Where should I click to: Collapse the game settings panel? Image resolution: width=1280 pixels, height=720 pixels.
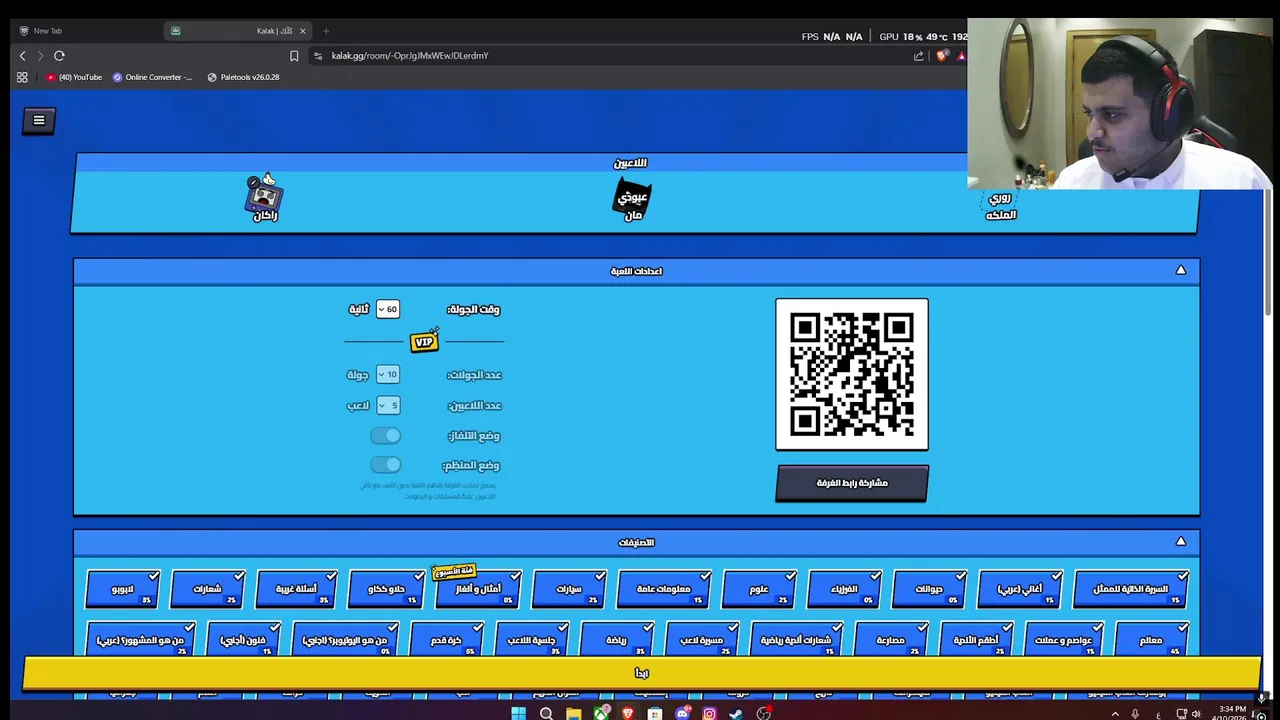[x=1181, y=270]
